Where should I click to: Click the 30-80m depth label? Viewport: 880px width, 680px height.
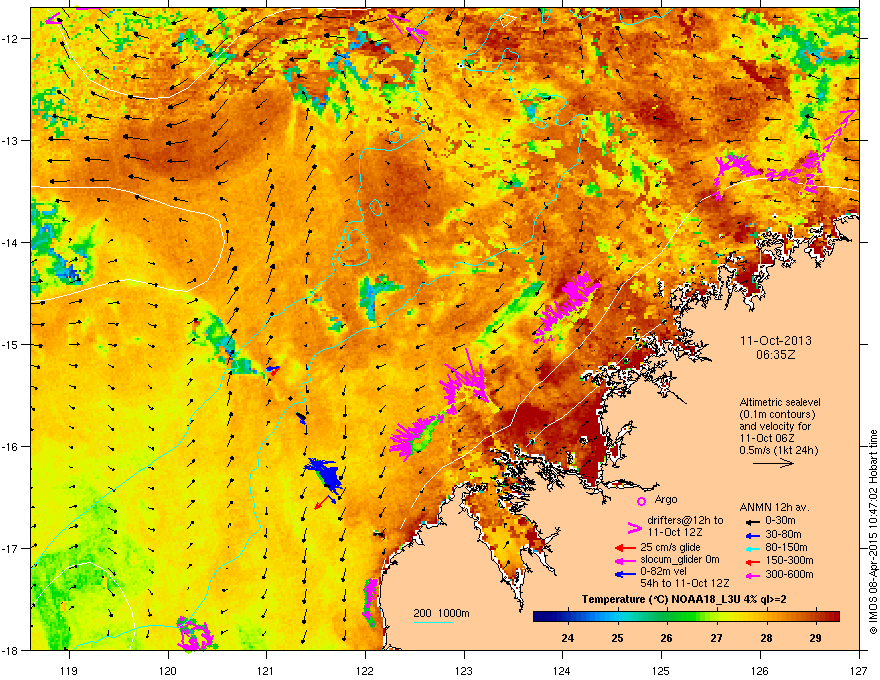pyautogui.click(x=783, y=535)
